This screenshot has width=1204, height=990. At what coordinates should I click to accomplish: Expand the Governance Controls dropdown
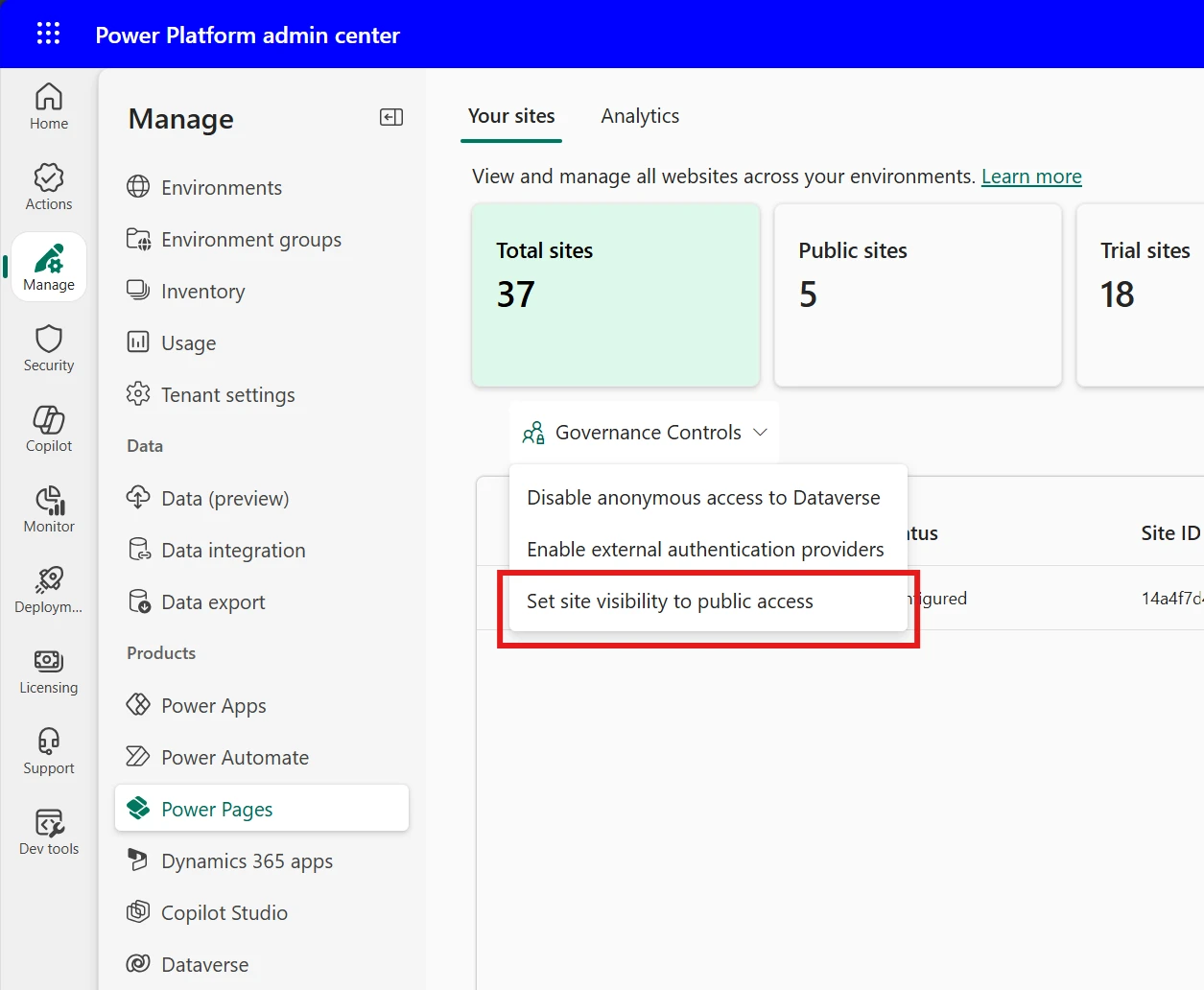pyautogui.click(x=646, y=433)
